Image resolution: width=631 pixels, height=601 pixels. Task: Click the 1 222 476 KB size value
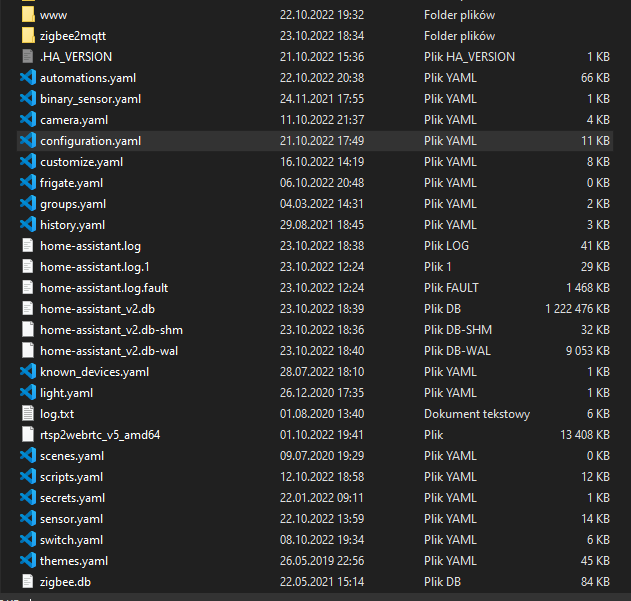point(577,309)
